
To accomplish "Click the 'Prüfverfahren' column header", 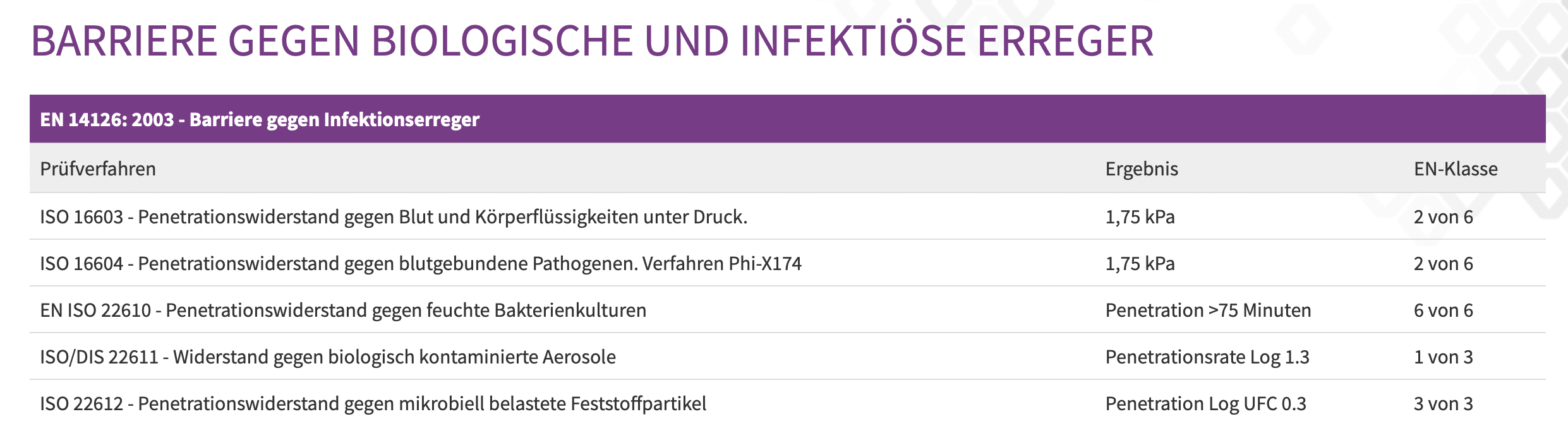I will pyautogui.click(x=98, y=169).
